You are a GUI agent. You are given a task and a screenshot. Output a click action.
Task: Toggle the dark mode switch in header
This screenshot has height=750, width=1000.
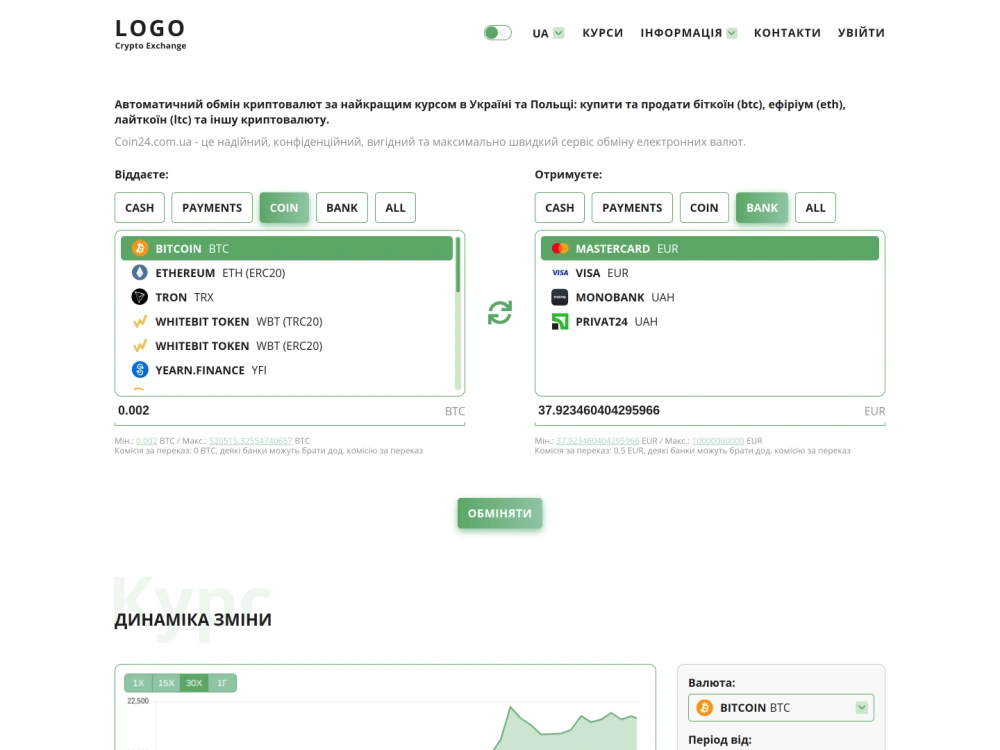(497, 33)
